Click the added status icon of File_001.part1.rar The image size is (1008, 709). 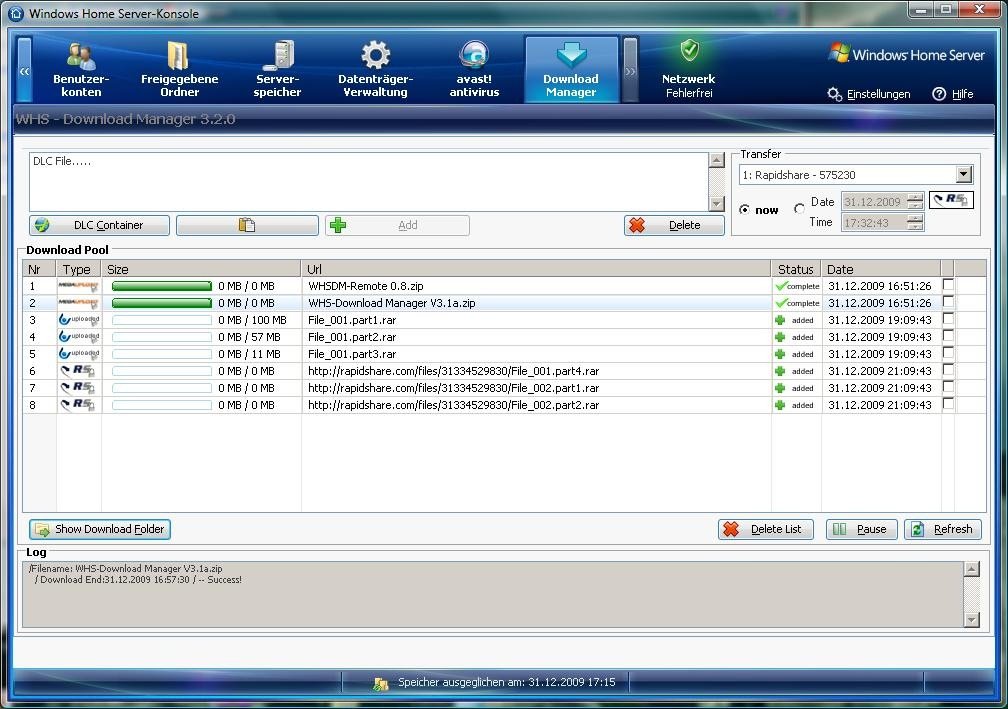[780, 320]
